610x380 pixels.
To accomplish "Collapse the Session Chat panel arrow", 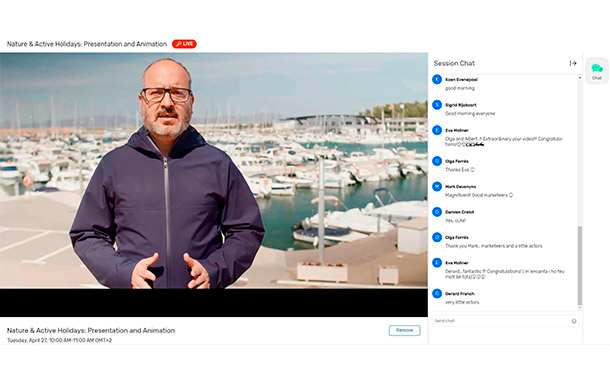I will (x=573, y=63).
